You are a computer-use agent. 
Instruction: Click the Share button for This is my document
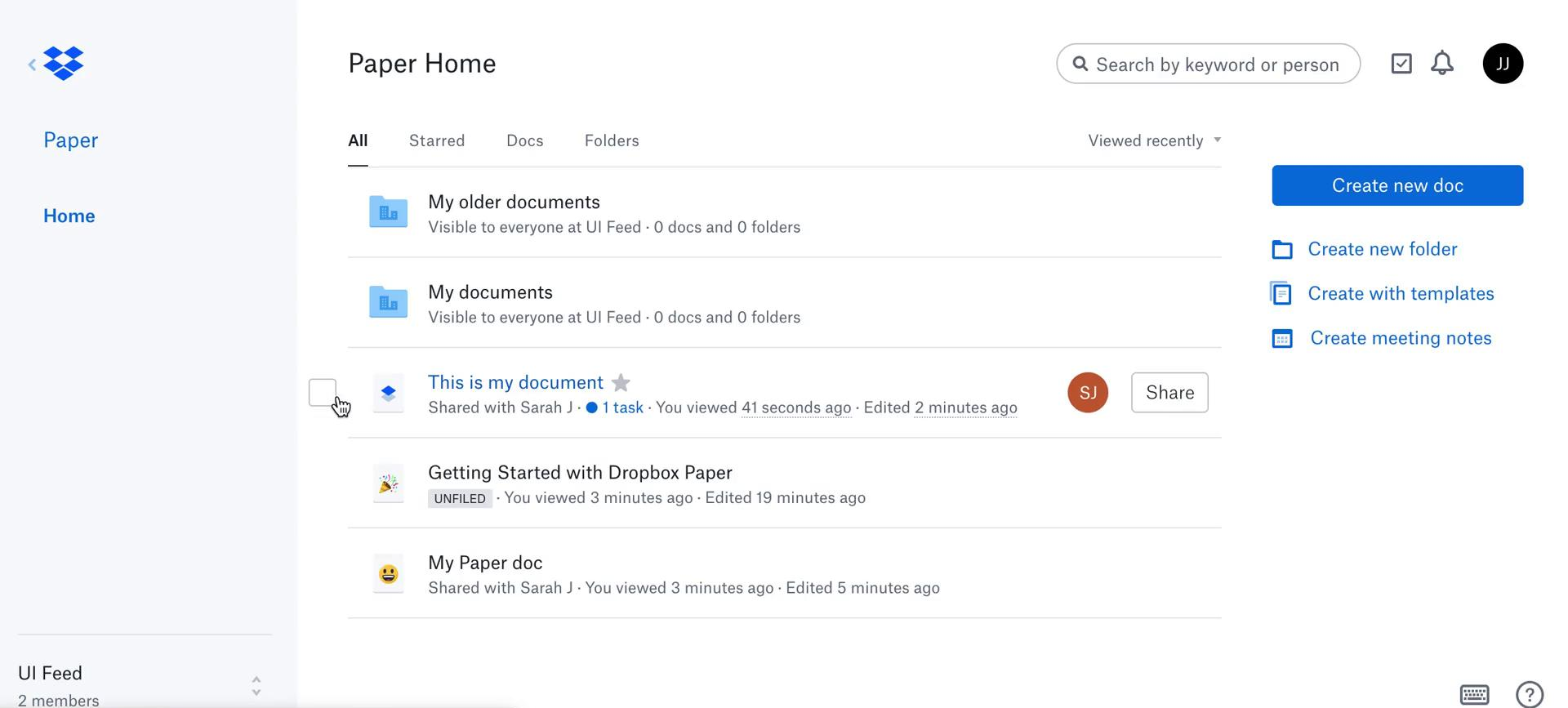pos(1169,392)
